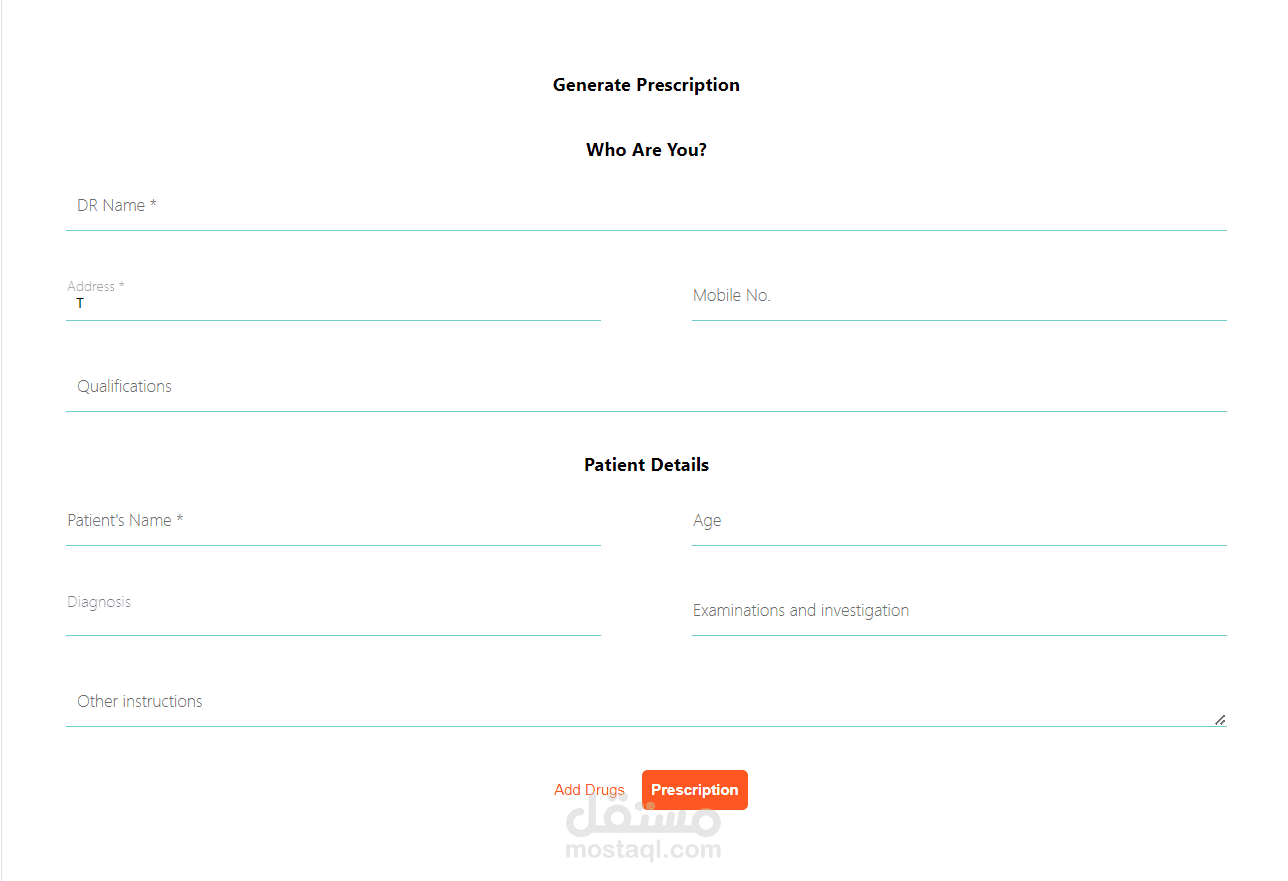Click the asterisk beside DR Name
Viewport: 1288px width, 881px height.
click(154, 205)
